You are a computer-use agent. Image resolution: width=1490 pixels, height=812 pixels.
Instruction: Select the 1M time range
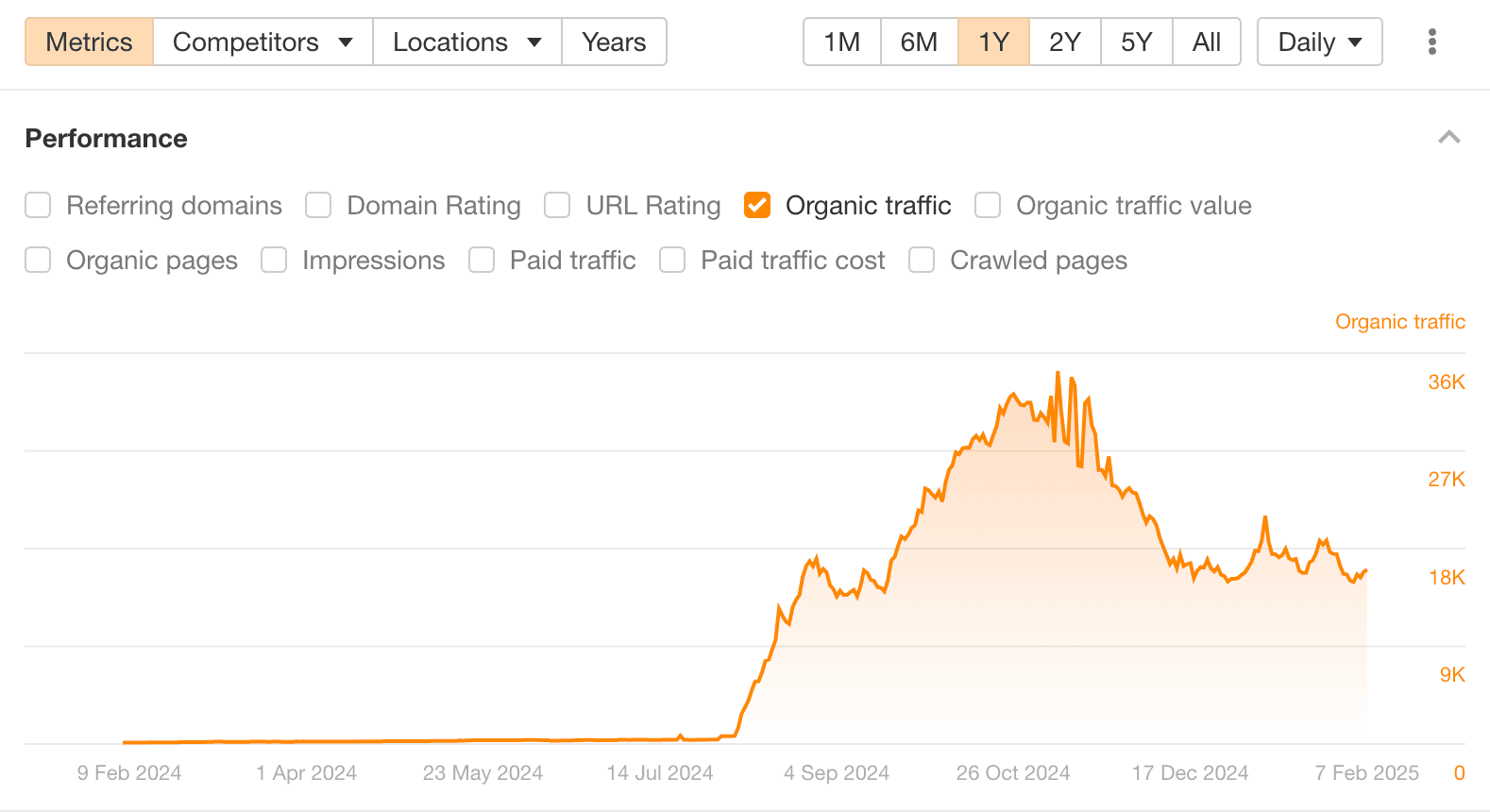(841, 42)
